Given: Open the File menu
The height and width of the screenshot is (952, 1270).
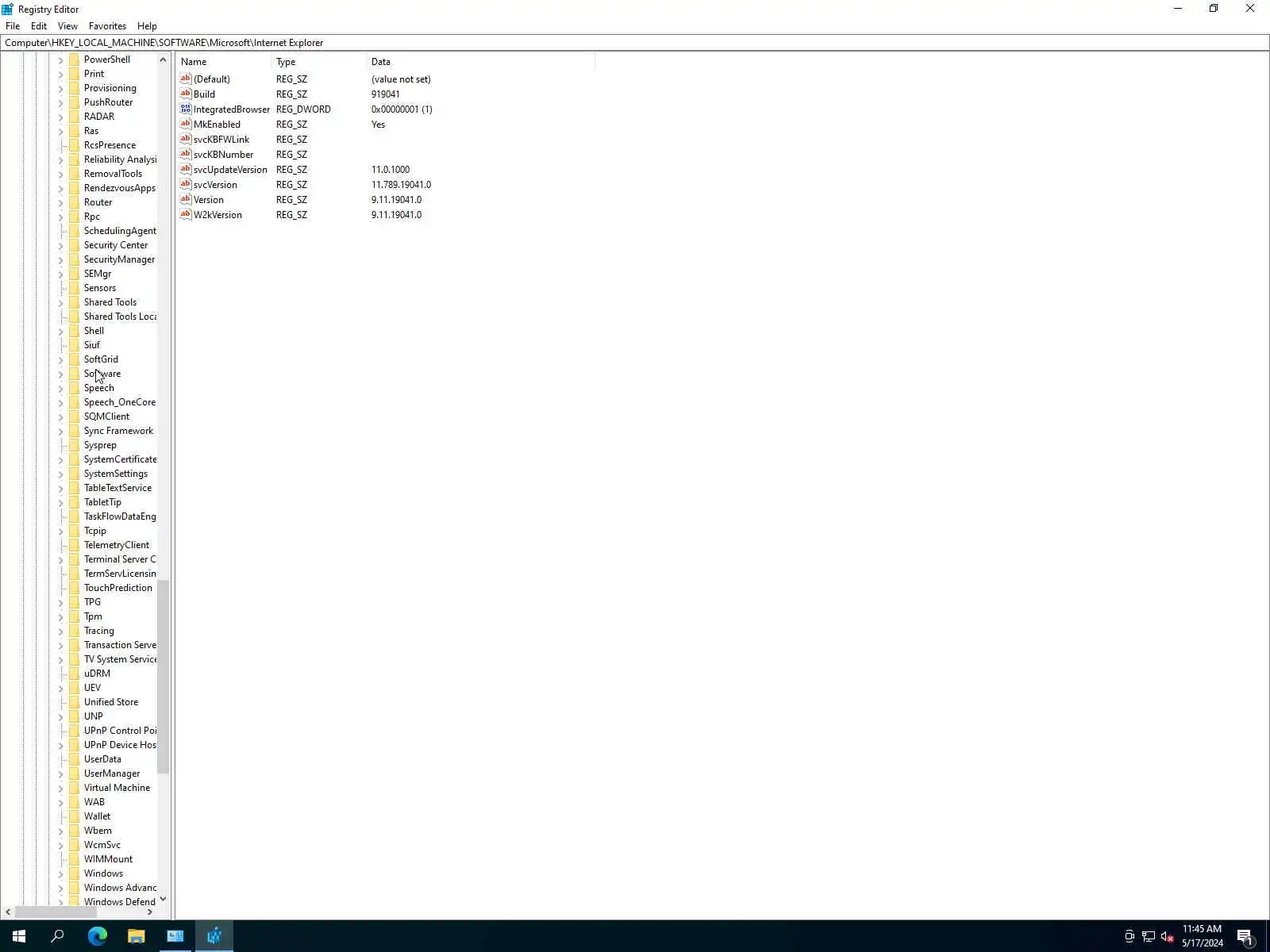Looking at the screenshot, I should coord(13,25).
